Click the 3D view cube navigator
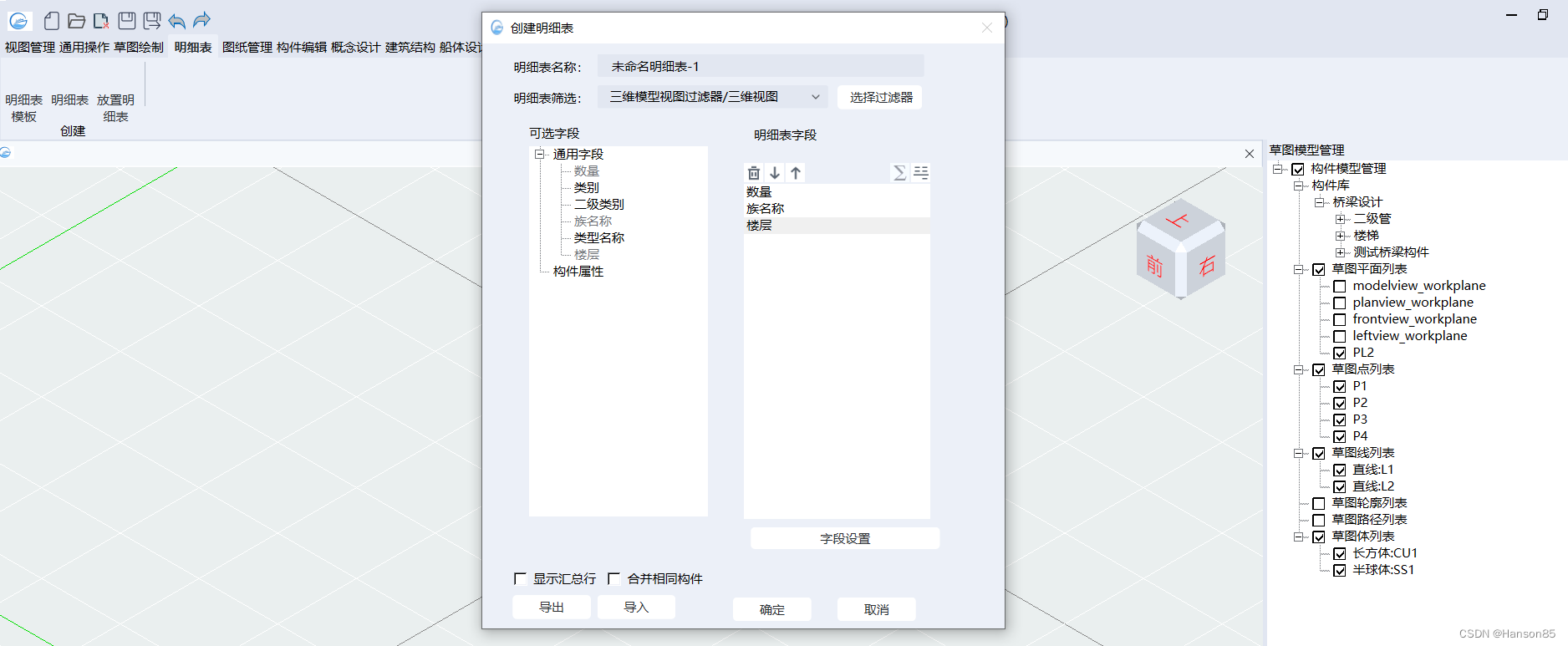This screenshot has height=646, width=1568. click(1180, 249)
